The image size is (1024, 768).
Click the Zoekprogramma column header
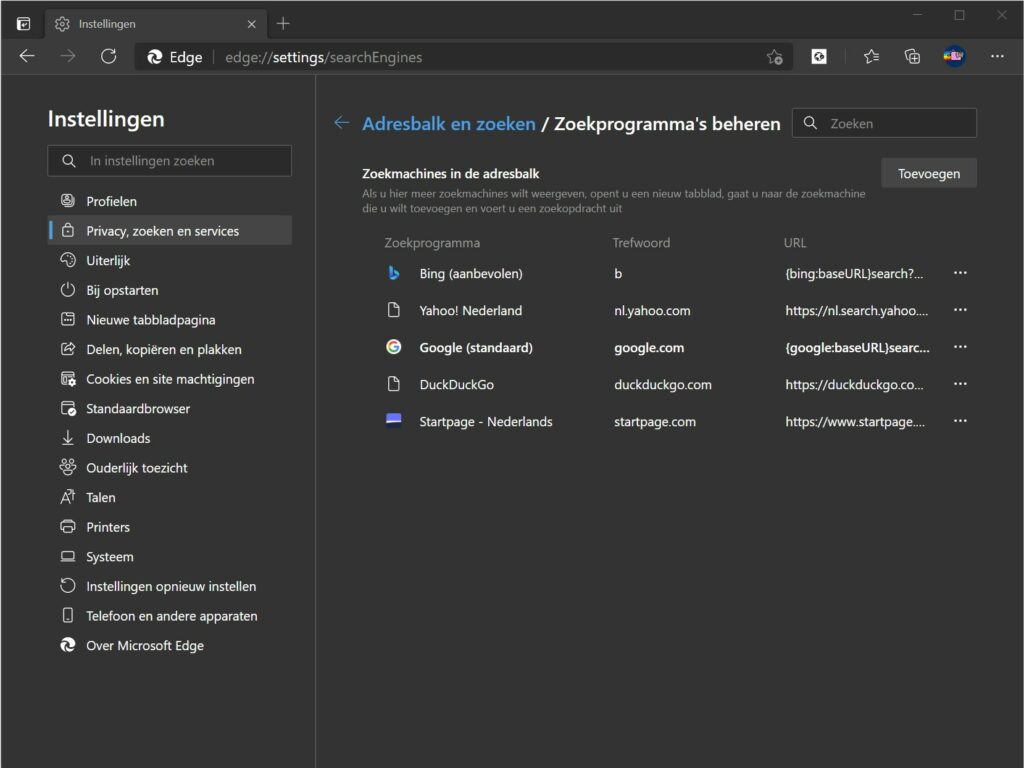pos(432,243)
